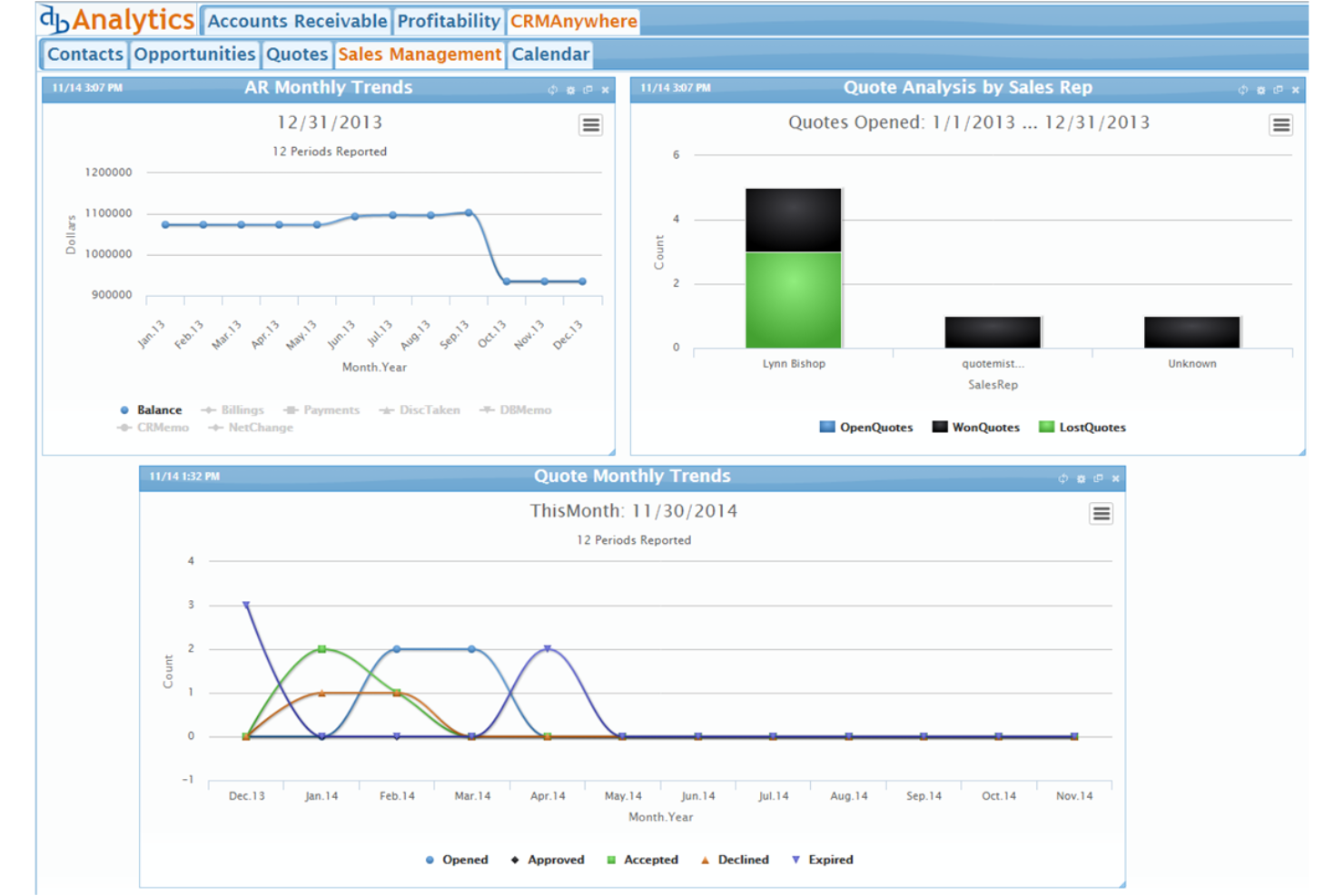Click the AR Monthly Trends panel title

329,88
